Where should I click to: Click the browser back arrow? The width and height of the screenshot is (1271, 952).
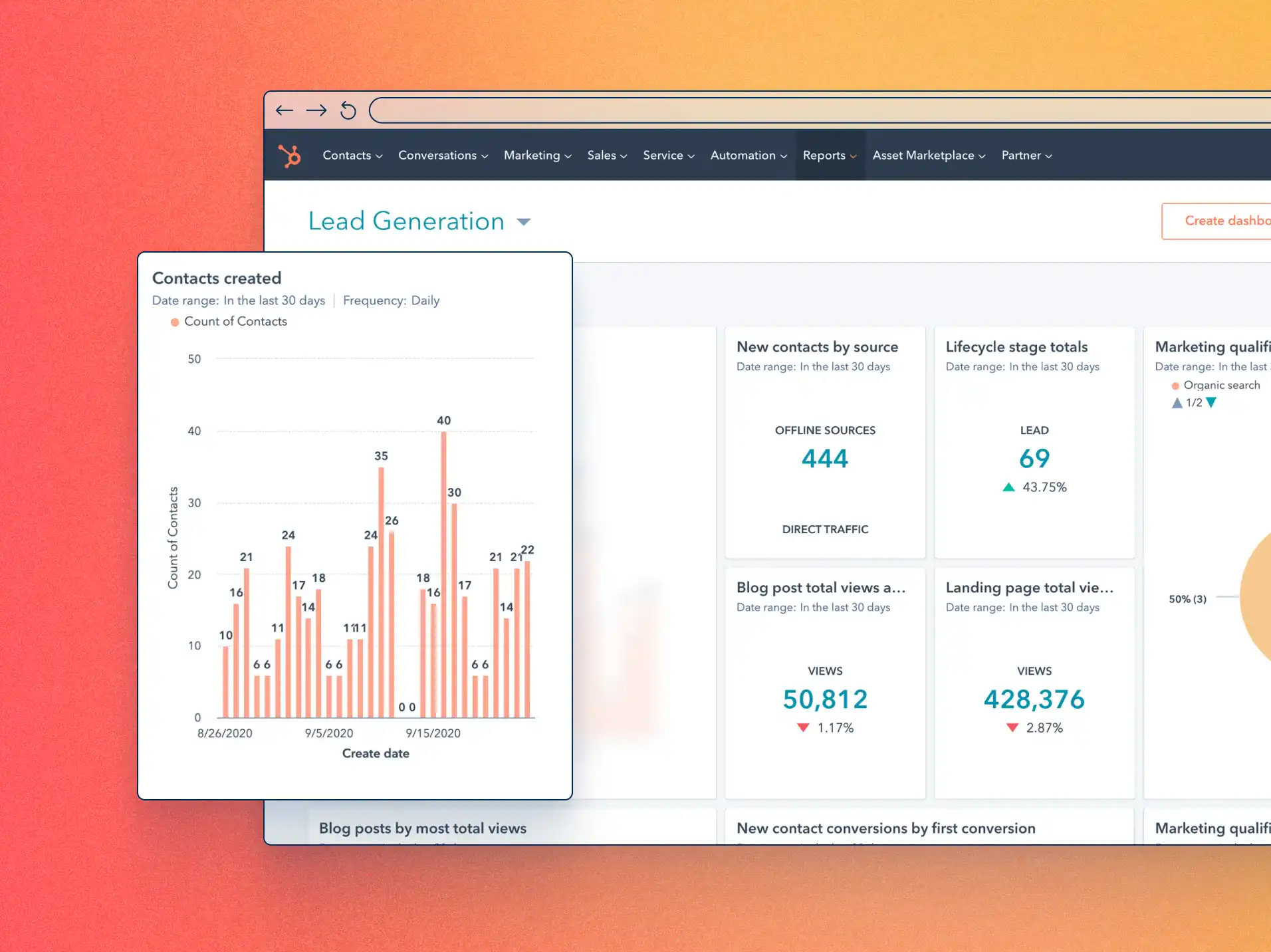(x=285, y=110)
